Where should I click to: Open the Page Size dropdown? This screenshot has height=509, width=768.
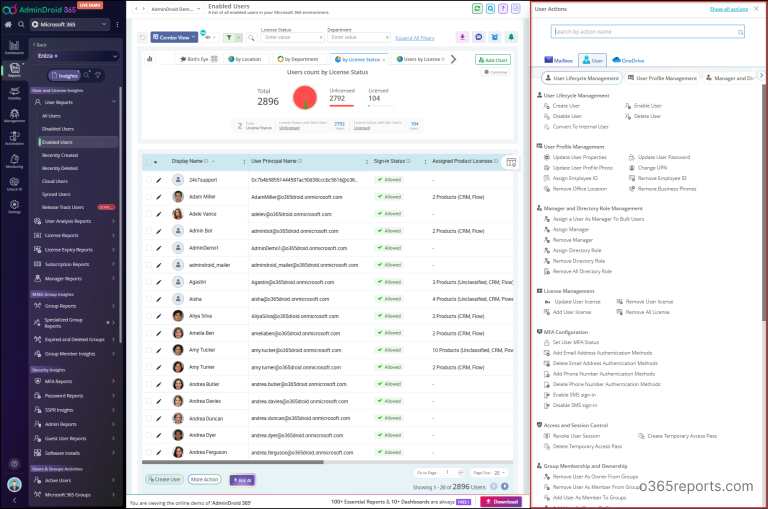tap(489, 473)
